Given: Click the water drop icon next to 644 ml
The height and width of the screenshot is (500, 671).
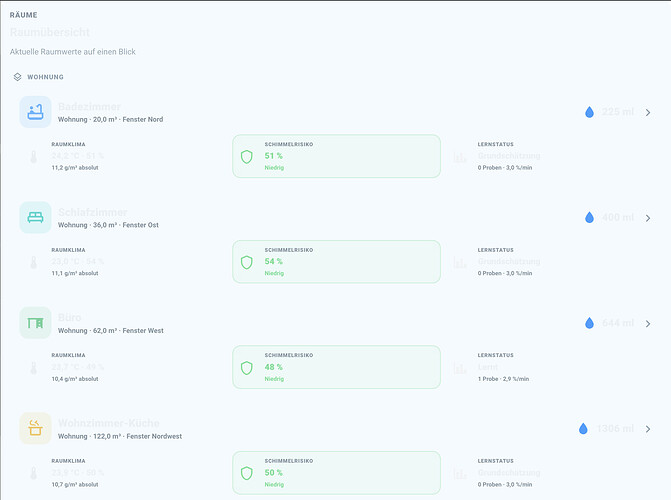Looking at the screenshot, I should [x=589, y=323].
